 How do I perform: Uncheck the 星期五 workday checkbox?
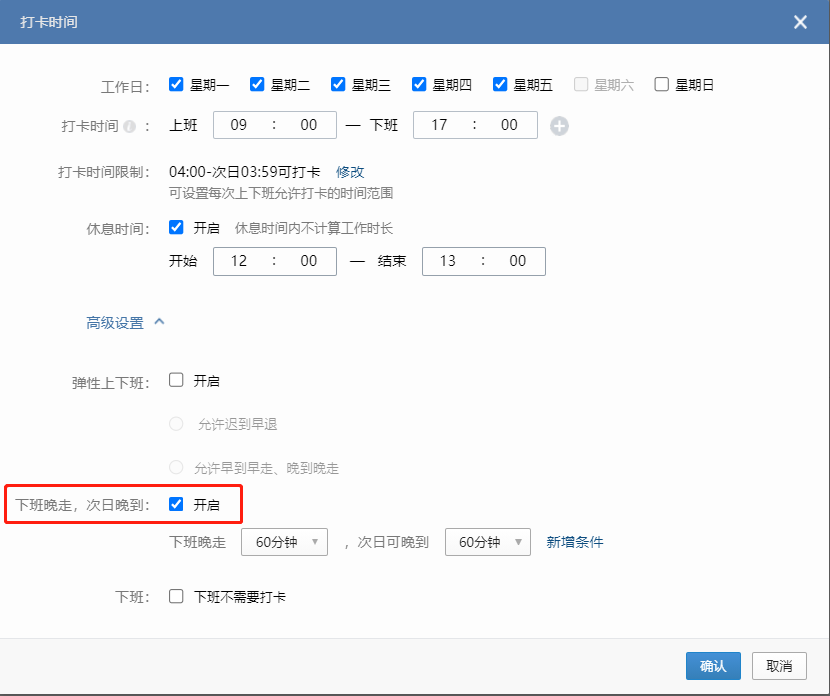point(500,84)
